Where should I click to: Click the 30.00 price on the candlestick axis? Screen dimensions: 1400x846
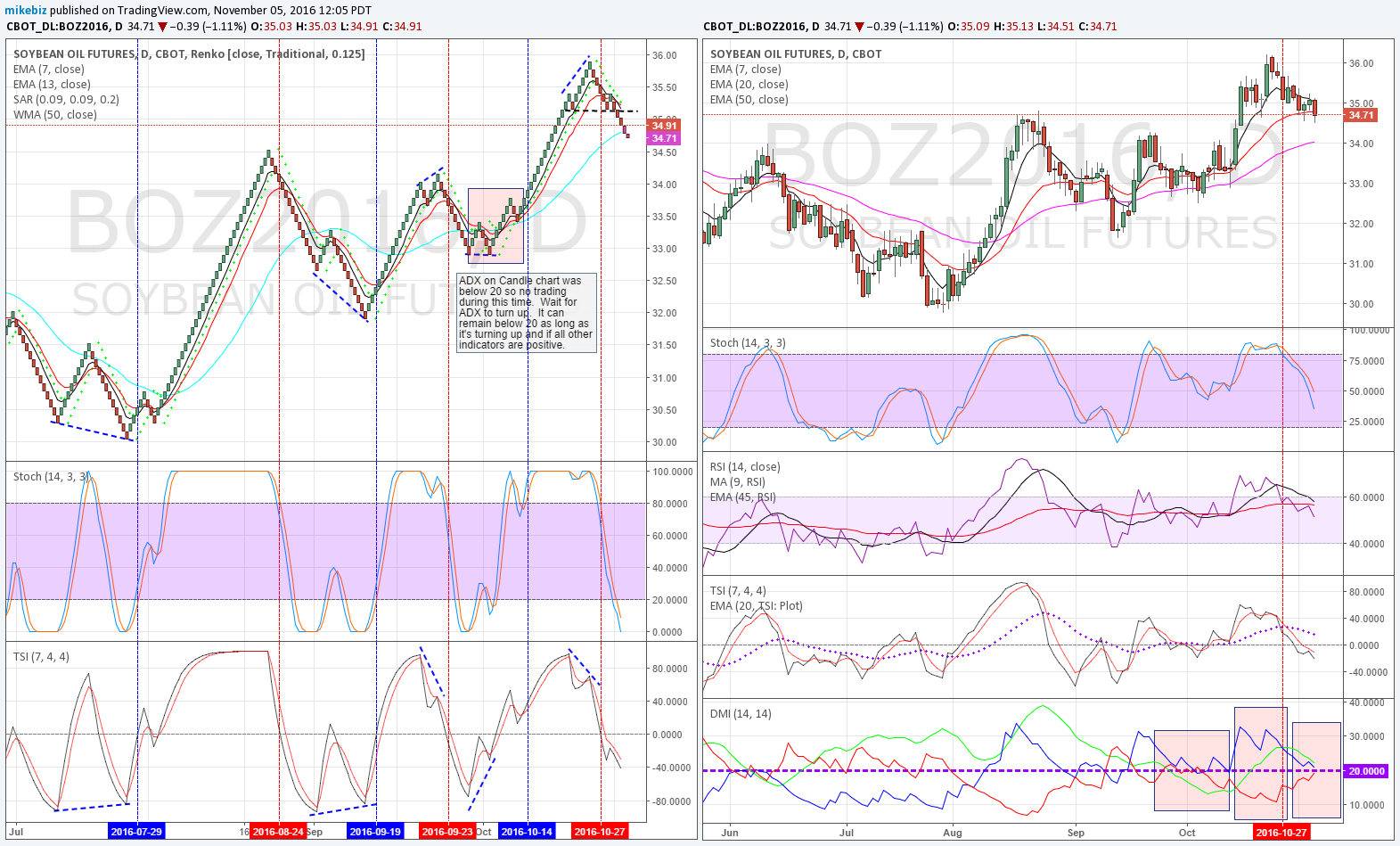coord(1361,303)
